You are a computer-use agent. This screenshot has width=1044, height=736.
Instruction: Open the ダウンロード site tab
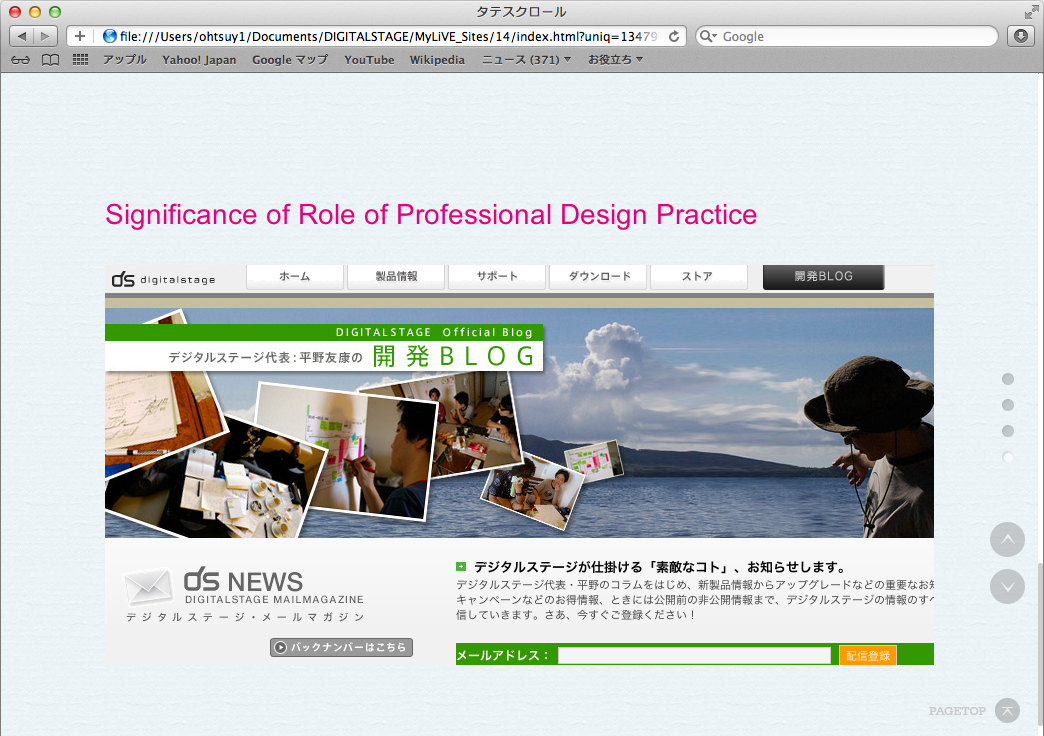[598, 276]
